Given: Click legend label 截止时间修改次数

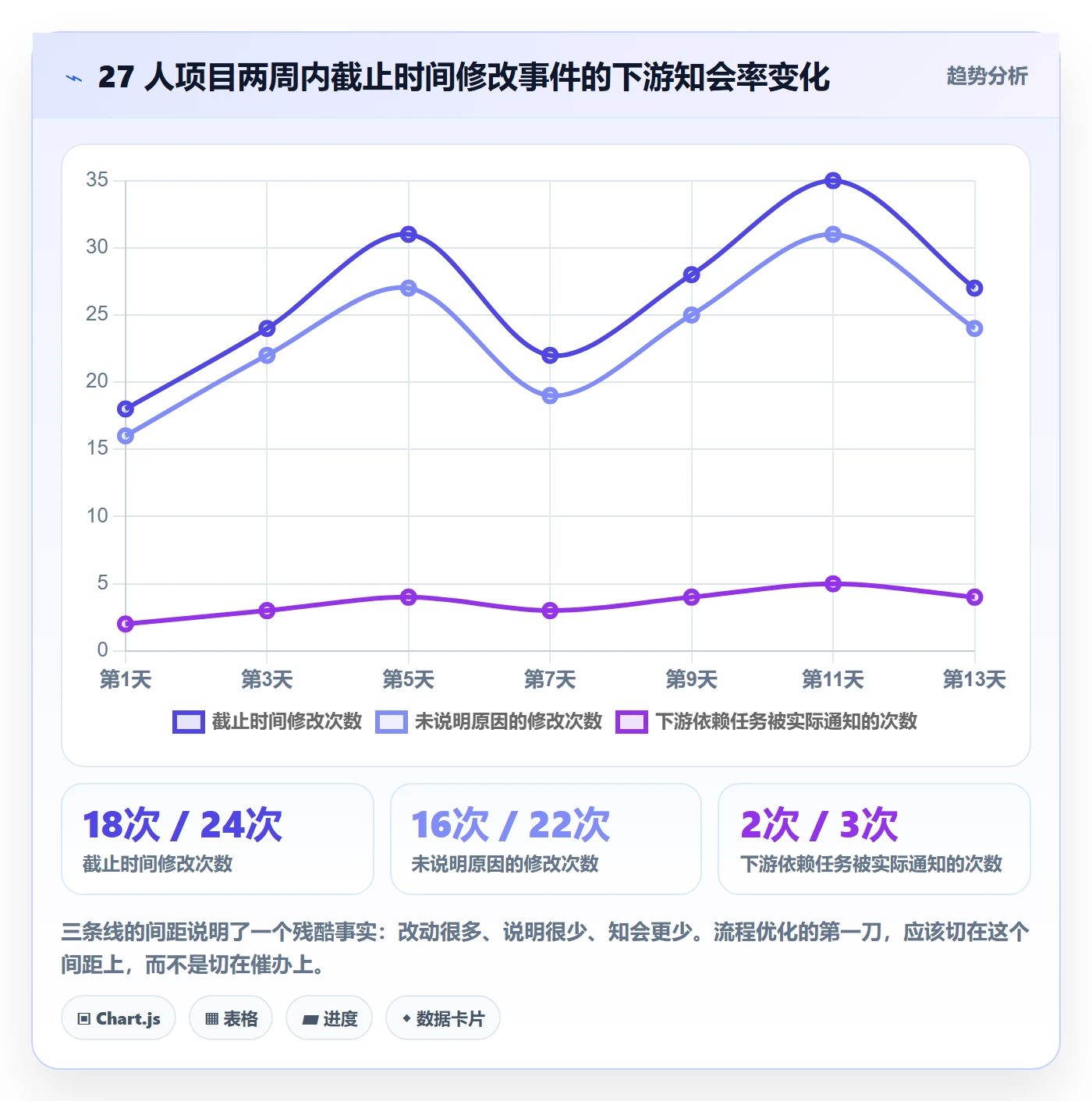Looking at the screenshot, I should tap(287, 722).
